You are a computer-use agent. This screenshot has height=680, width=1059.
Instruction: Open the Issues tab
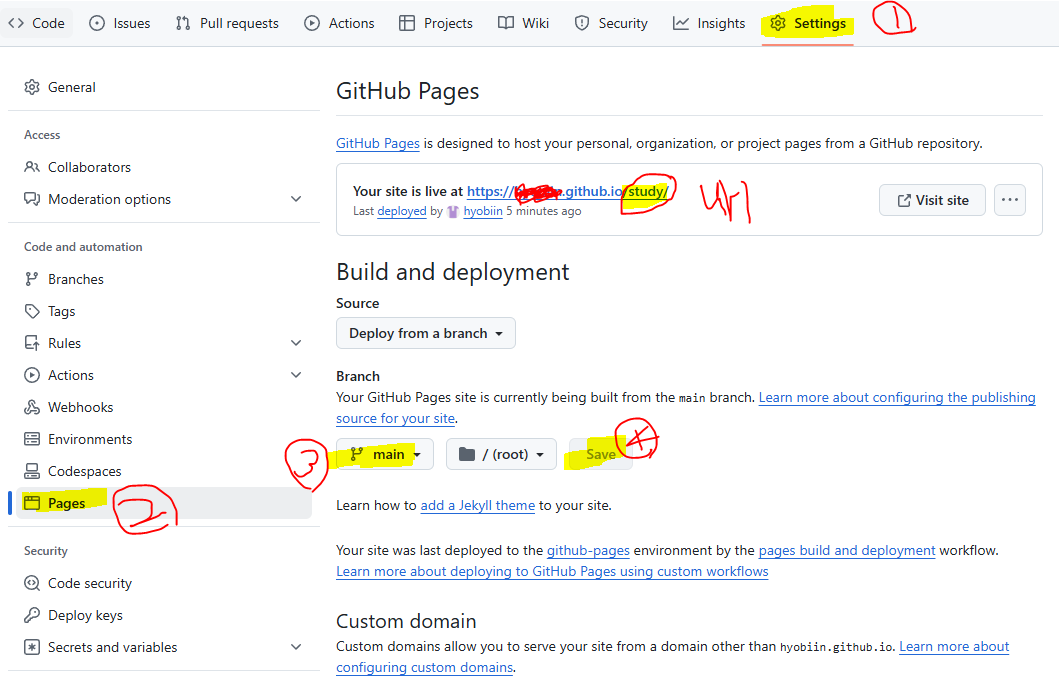[x=120, y=23]
